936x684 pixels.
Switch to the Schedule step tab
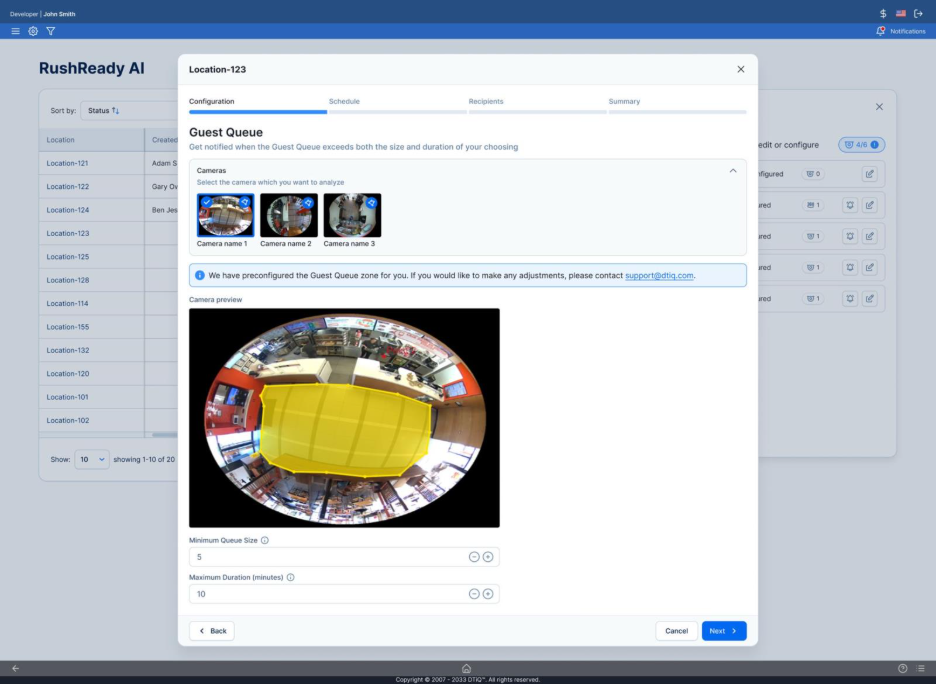click(x=344, y=102)
